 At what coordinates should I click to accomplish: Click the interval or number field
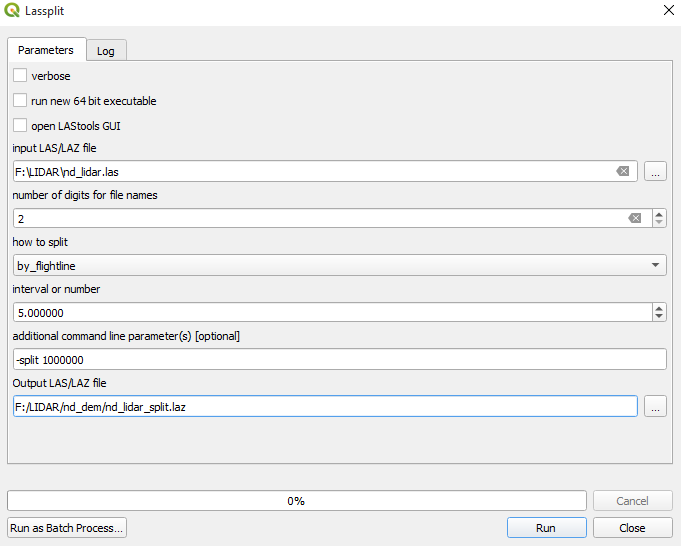(332, 312)
